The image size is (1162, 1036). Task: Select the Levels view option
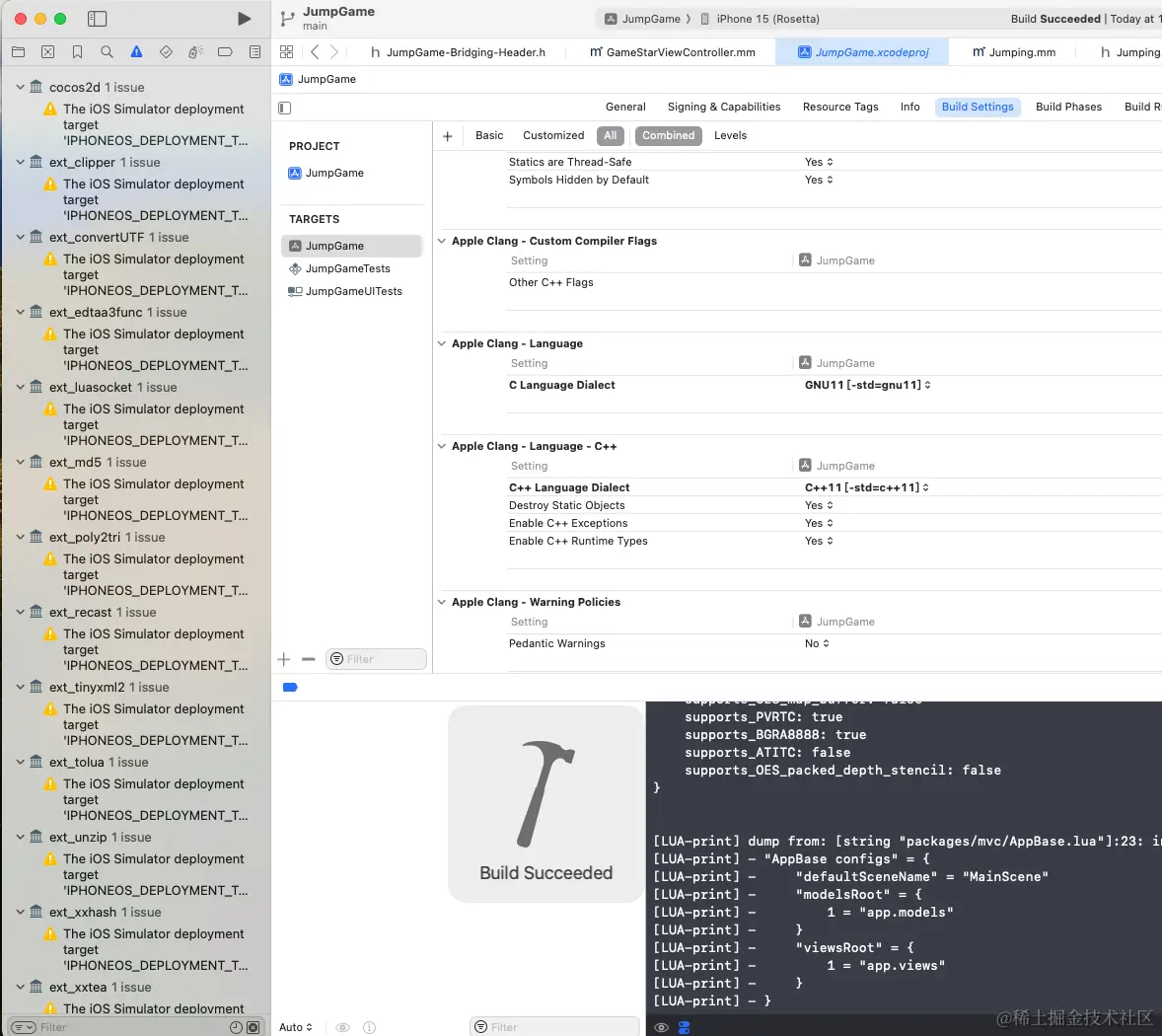[730, 135]
